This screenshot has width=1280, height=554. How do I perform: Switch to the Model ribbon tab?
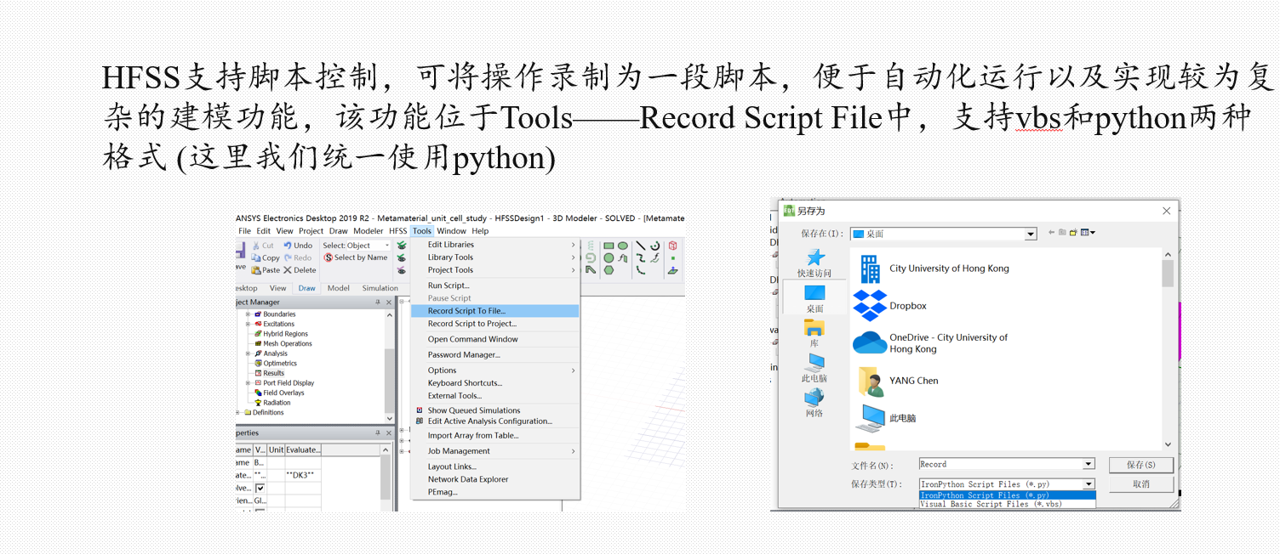click(x=338, y=288)
